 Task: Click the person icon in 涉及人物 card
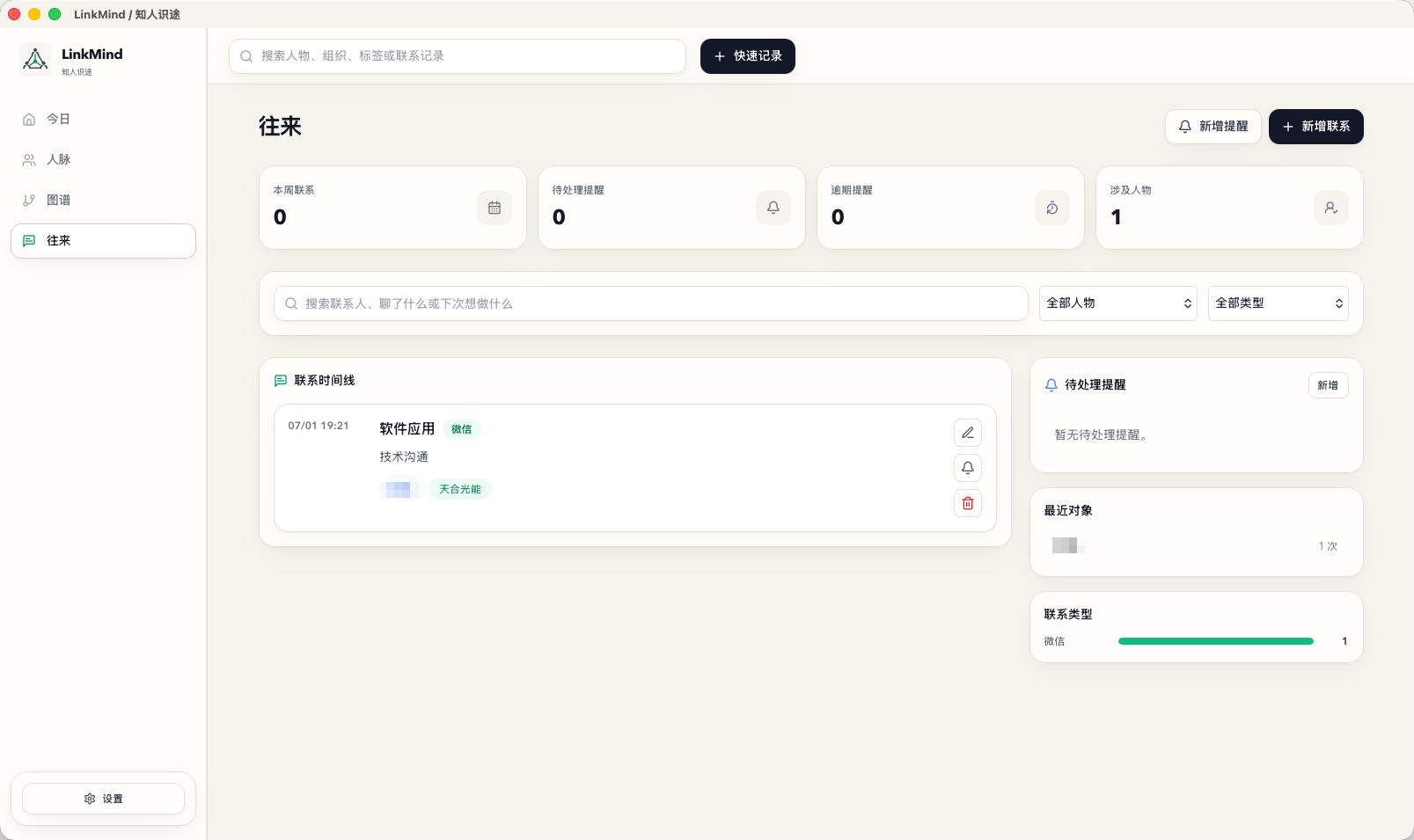click(x=1331, y=208)
